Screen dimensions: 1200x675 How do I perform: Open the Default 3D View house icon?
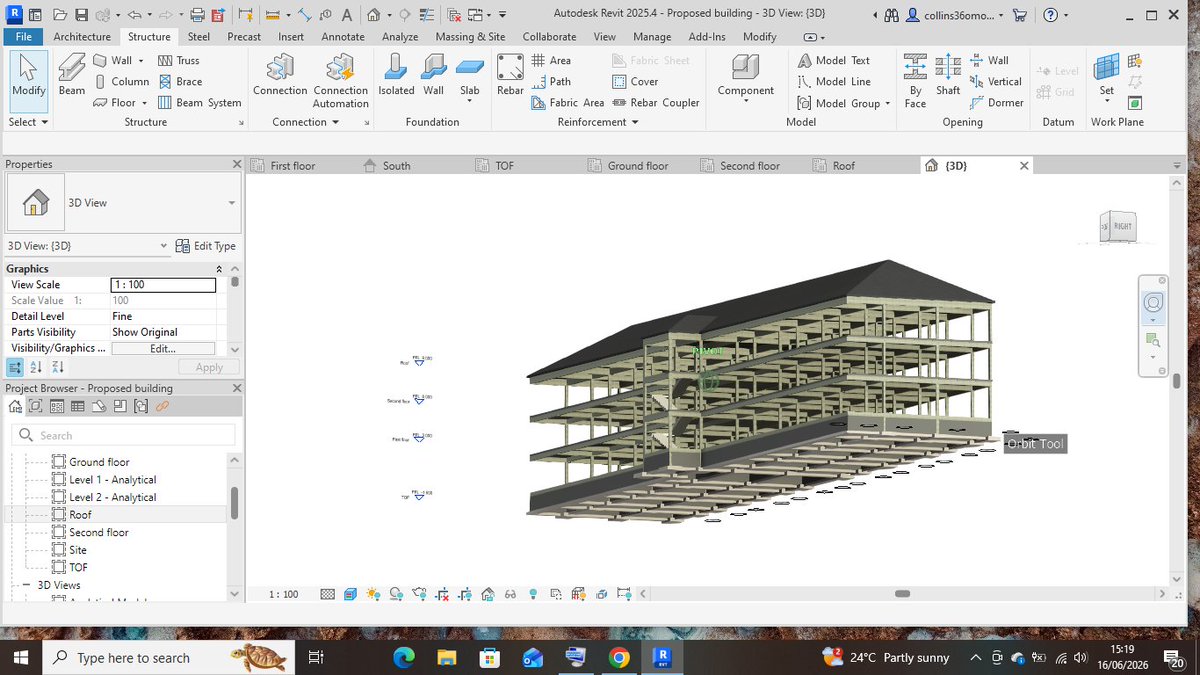click(x=373, y=15)
